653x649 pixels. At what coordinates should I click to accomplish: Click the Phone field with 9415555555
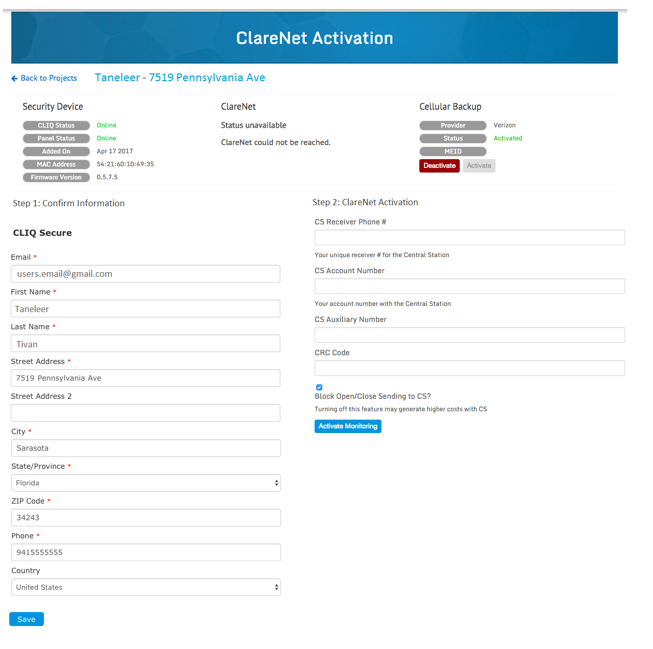tap(146, 552)
